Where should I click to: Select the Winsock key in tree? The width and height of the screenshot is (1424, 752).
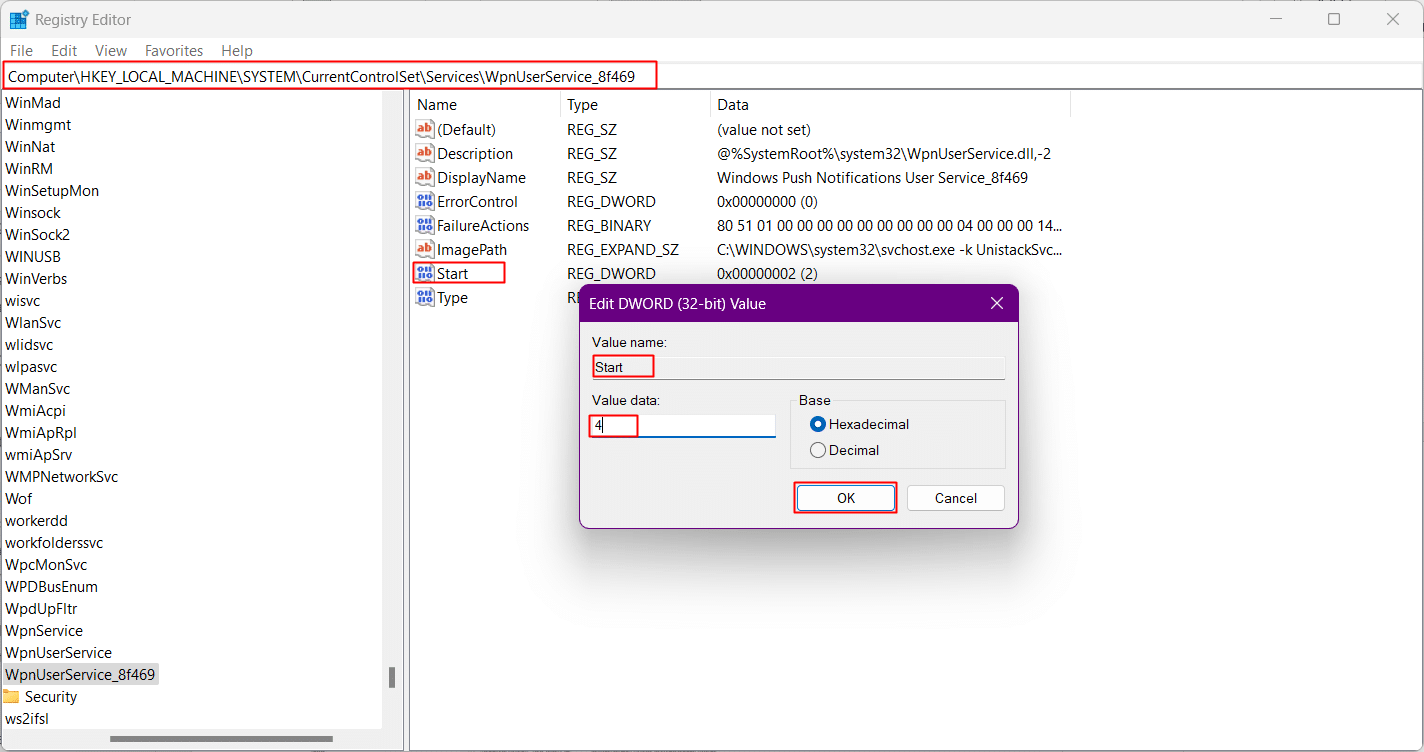coord(33,212)
